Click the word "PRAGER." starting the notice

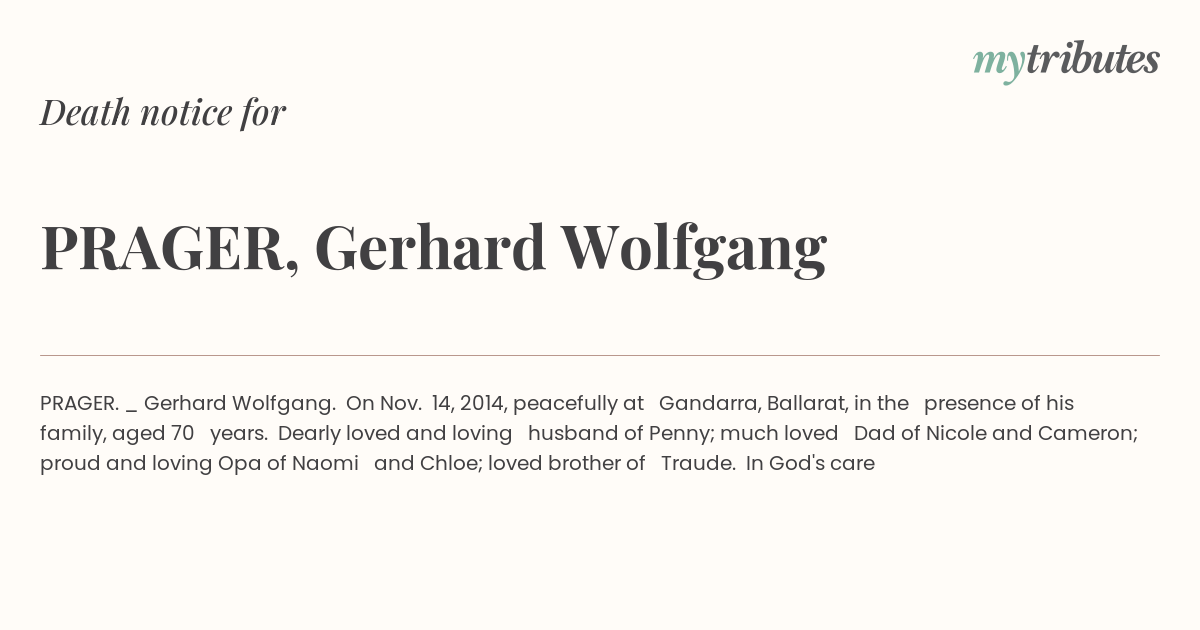click(79, 404)
